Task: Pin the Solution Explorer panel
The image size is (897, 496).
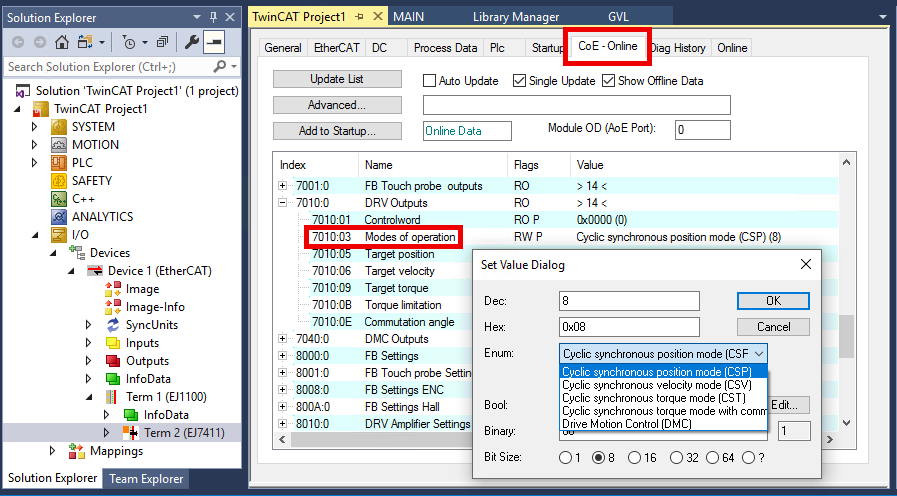Action: [213, 17]
